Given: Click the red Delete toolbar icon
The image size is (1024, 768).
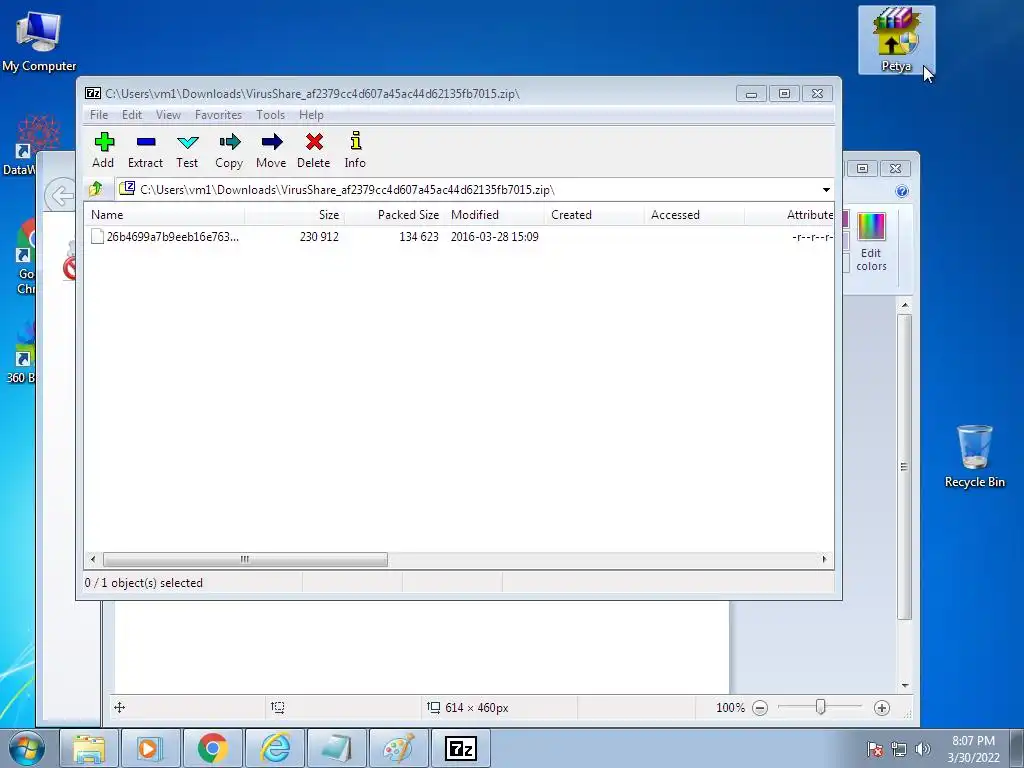Looking at the screenshot, I should point(313,150).
